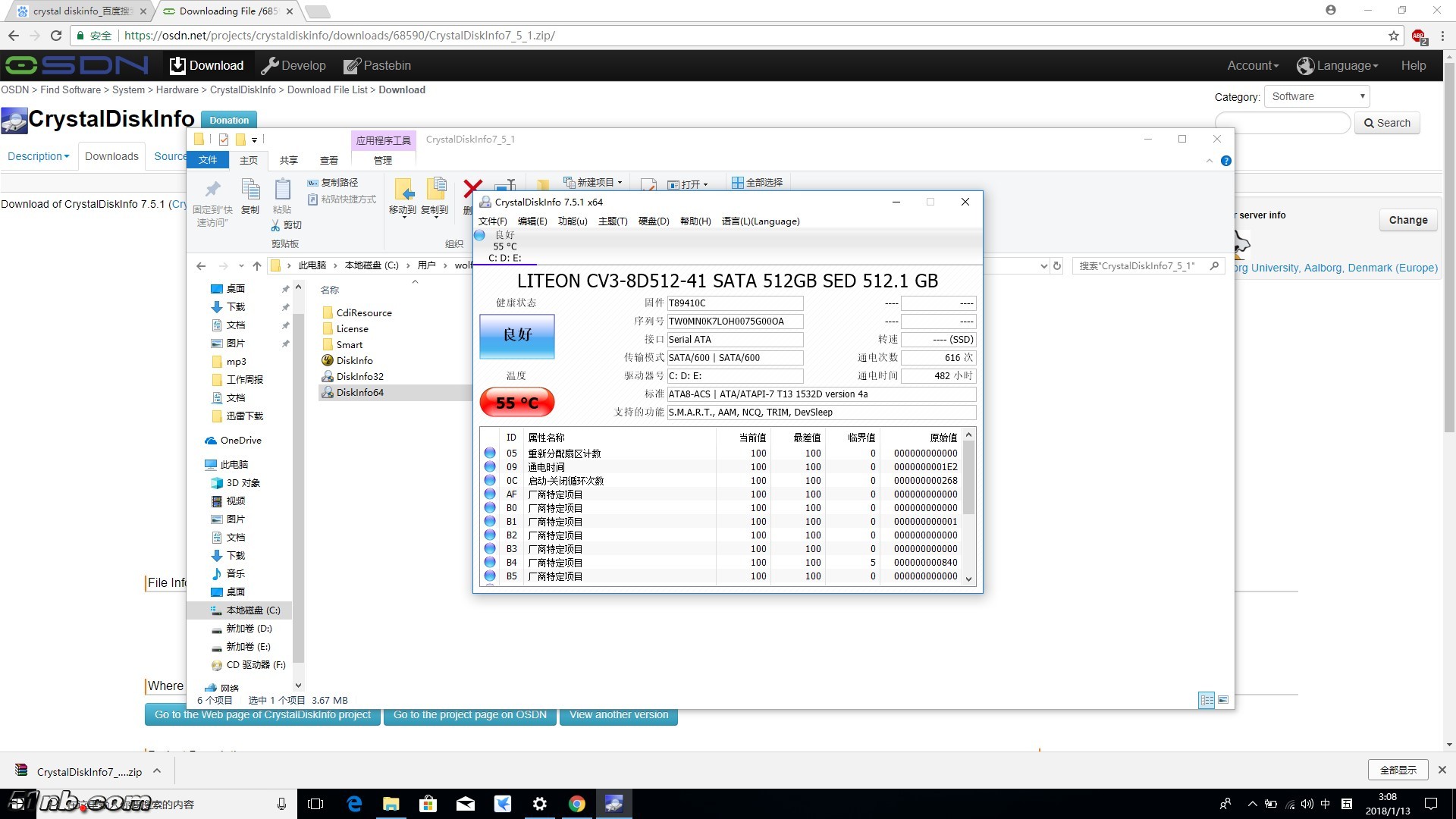Open the Category Software combo box

pos(1317,96)
